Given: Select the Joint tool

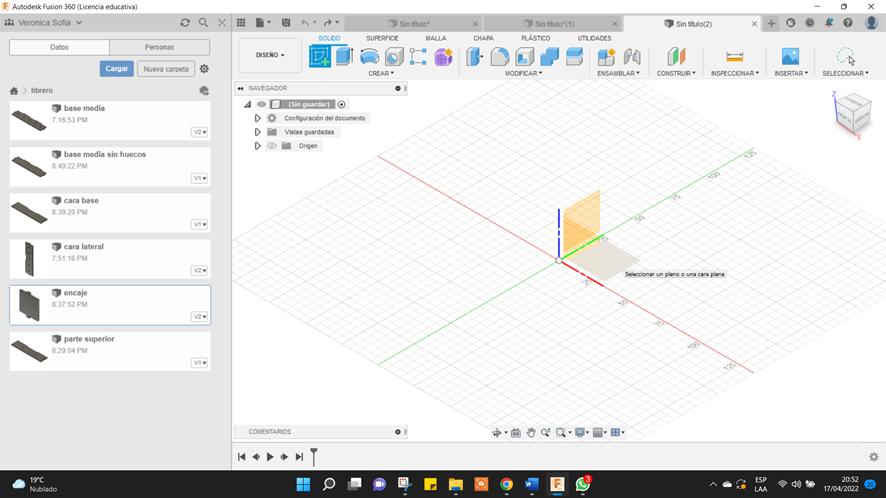Looking at the screenshot, I should point(632,57).
